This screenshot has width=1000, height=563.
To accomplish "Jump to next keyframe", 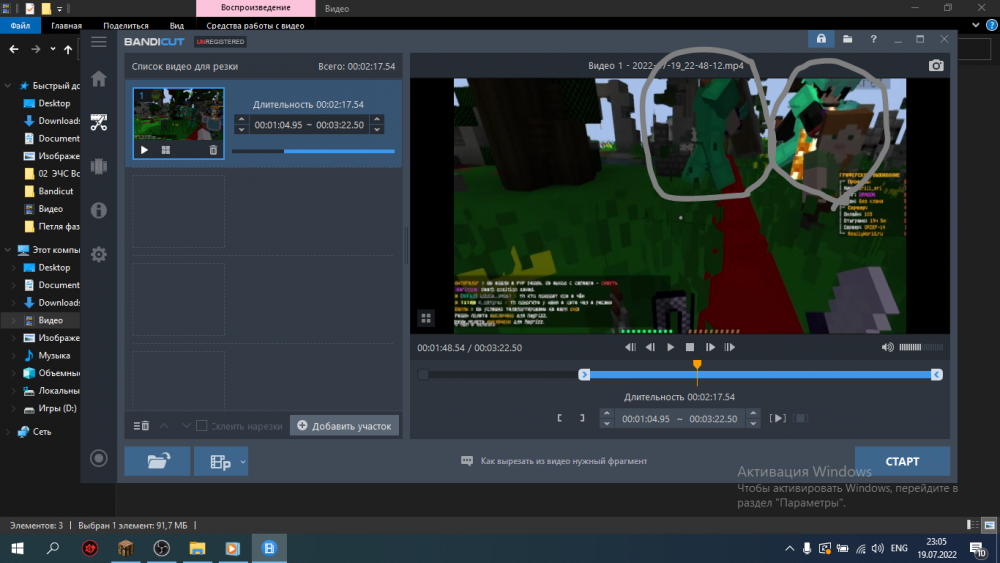I will (x=730, y=347).
